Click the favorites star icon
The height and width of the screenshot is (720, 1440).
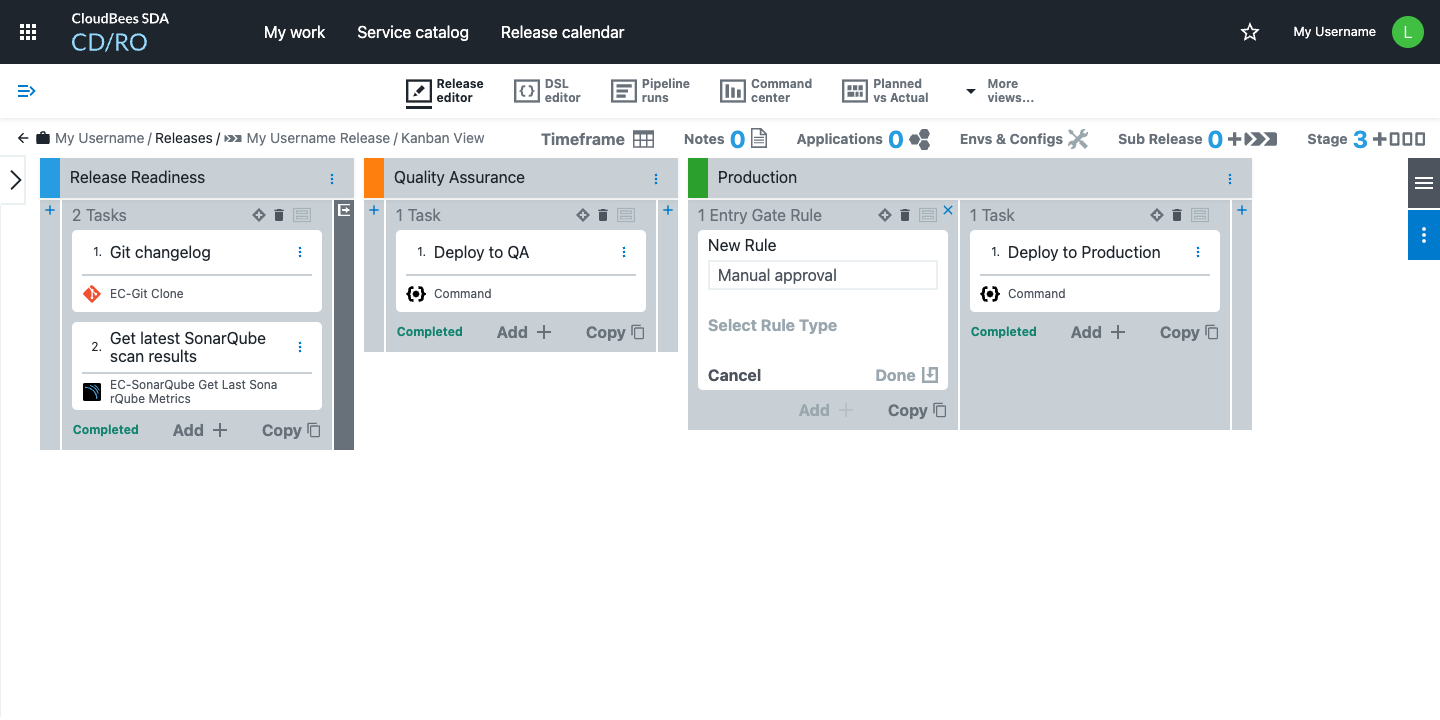(1249, 32)
